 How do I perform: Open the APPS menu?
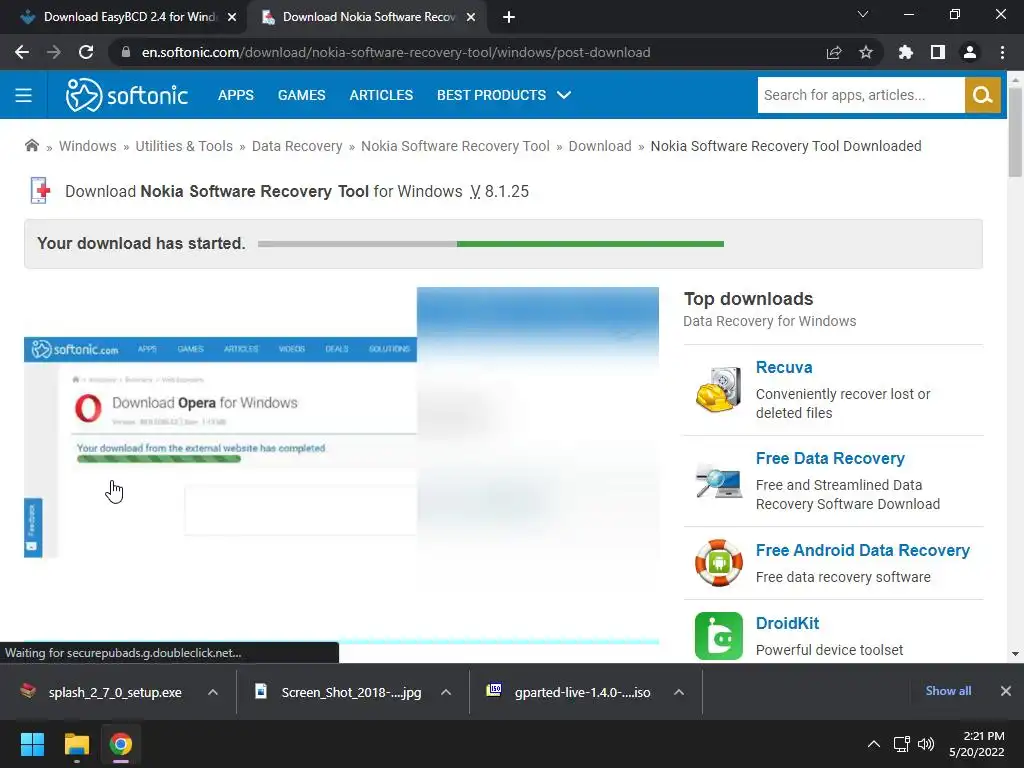(x=236, y=95)
